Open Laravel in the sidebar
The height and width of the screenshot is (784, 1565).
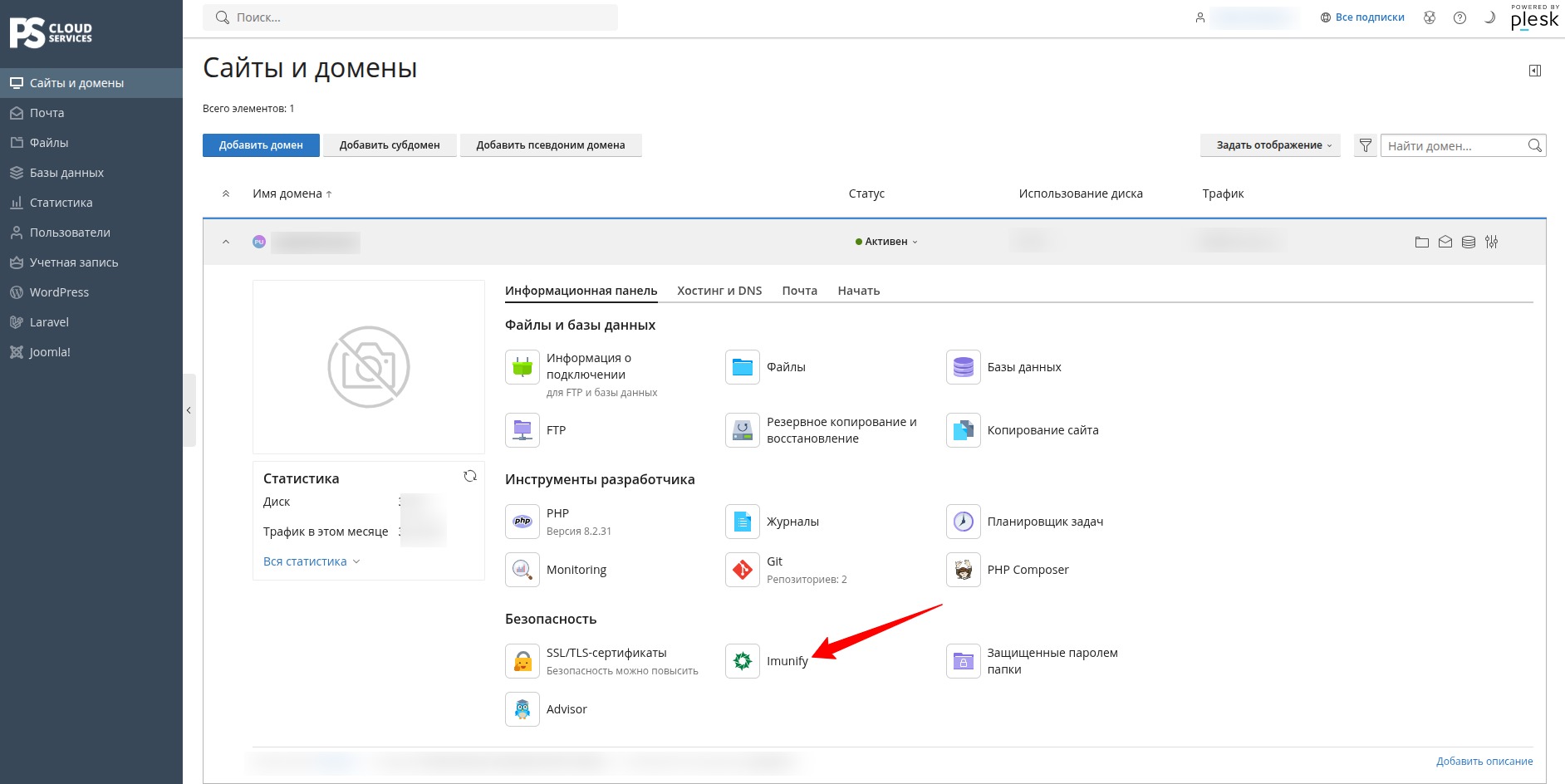pyautogui.click(x=91, y=322)
